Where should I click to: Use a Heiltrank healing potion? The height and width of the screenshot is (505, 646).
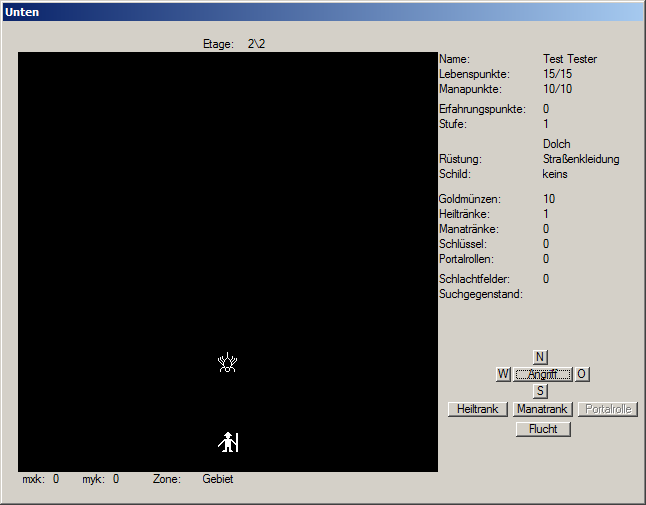pyautogui.click(x=478, y=409)
